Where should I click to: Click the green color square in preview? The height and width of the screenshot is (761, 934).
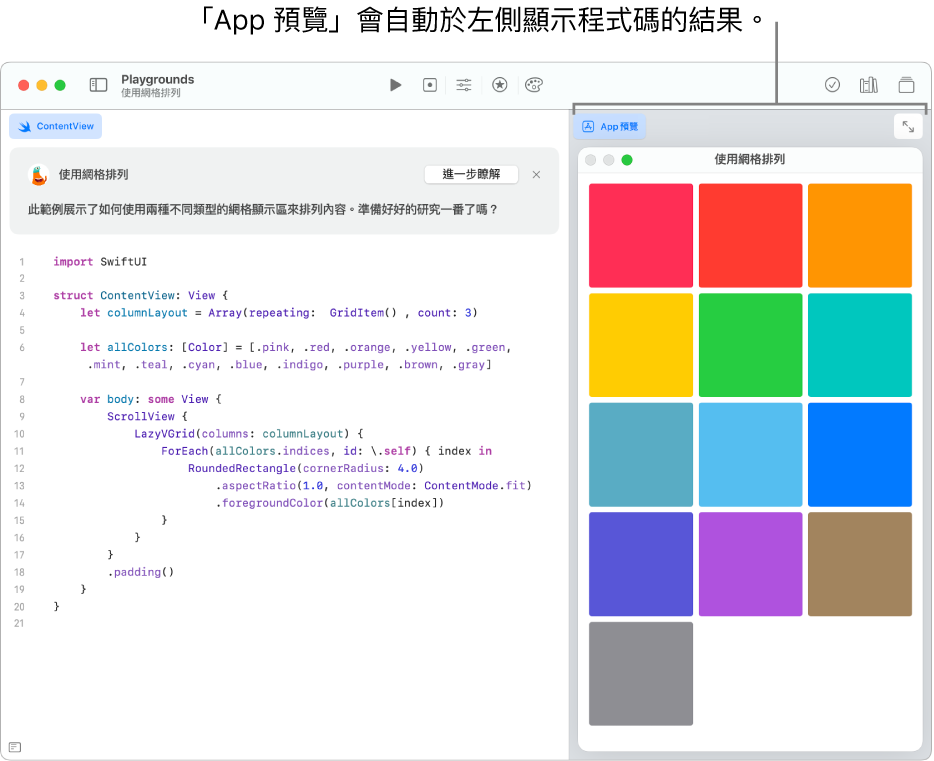click(750, 345)
